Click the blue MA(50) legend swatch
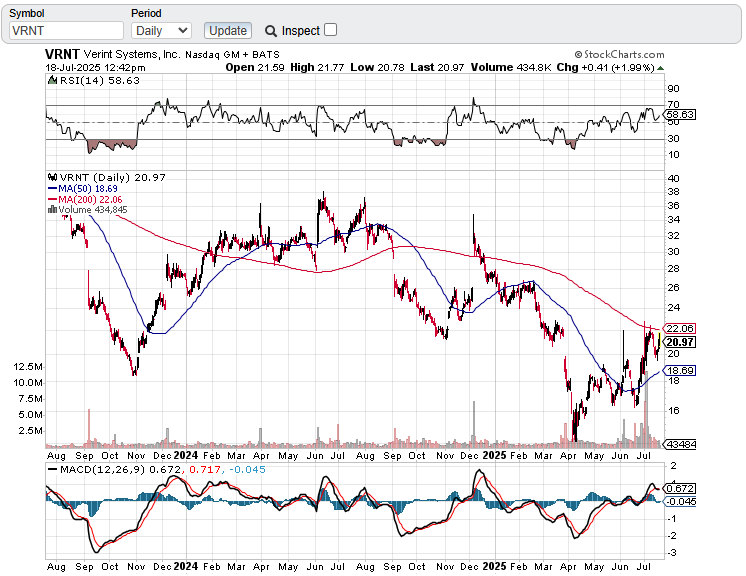 51,187
